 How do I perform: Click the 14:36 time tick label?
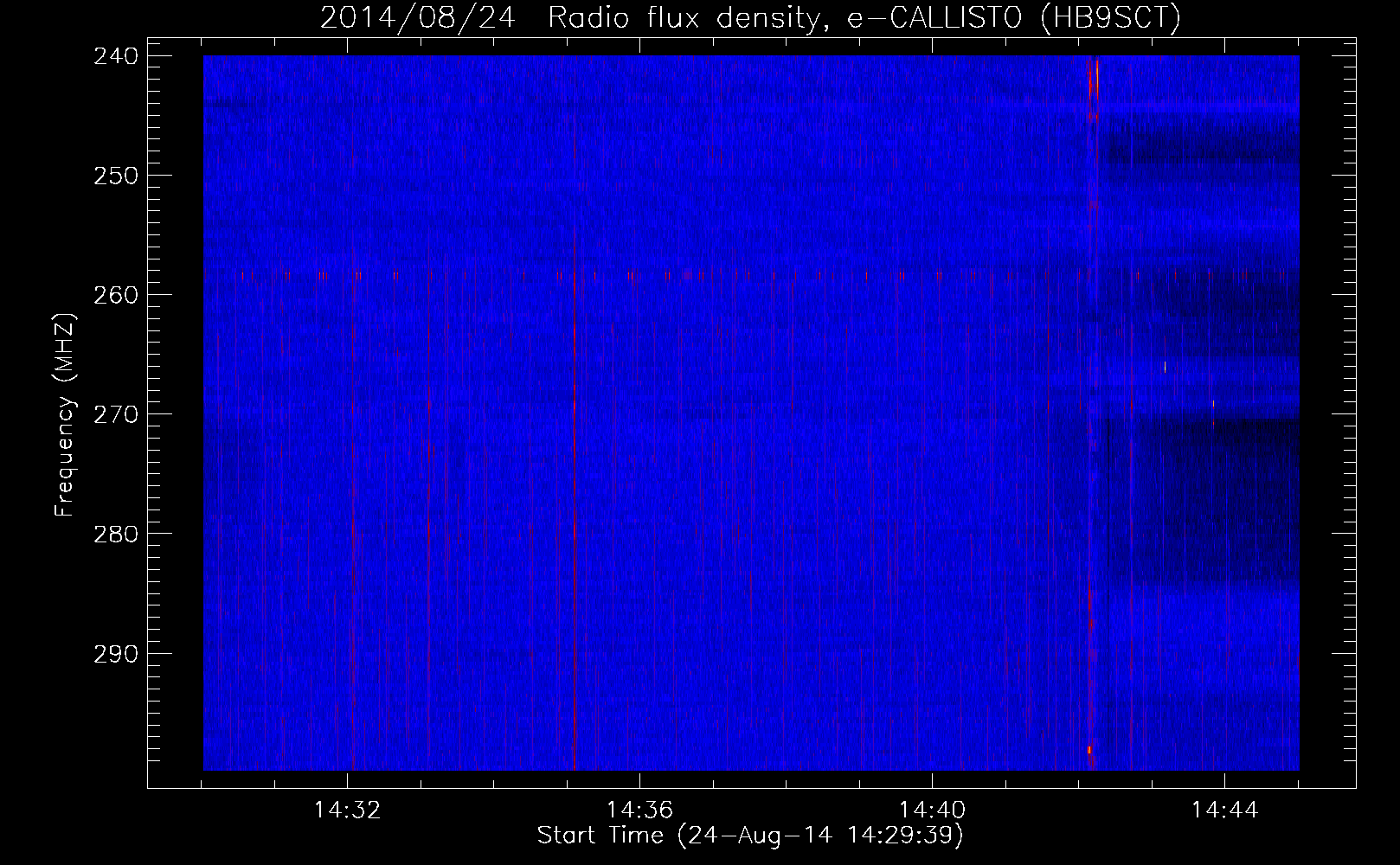point(639,811)
